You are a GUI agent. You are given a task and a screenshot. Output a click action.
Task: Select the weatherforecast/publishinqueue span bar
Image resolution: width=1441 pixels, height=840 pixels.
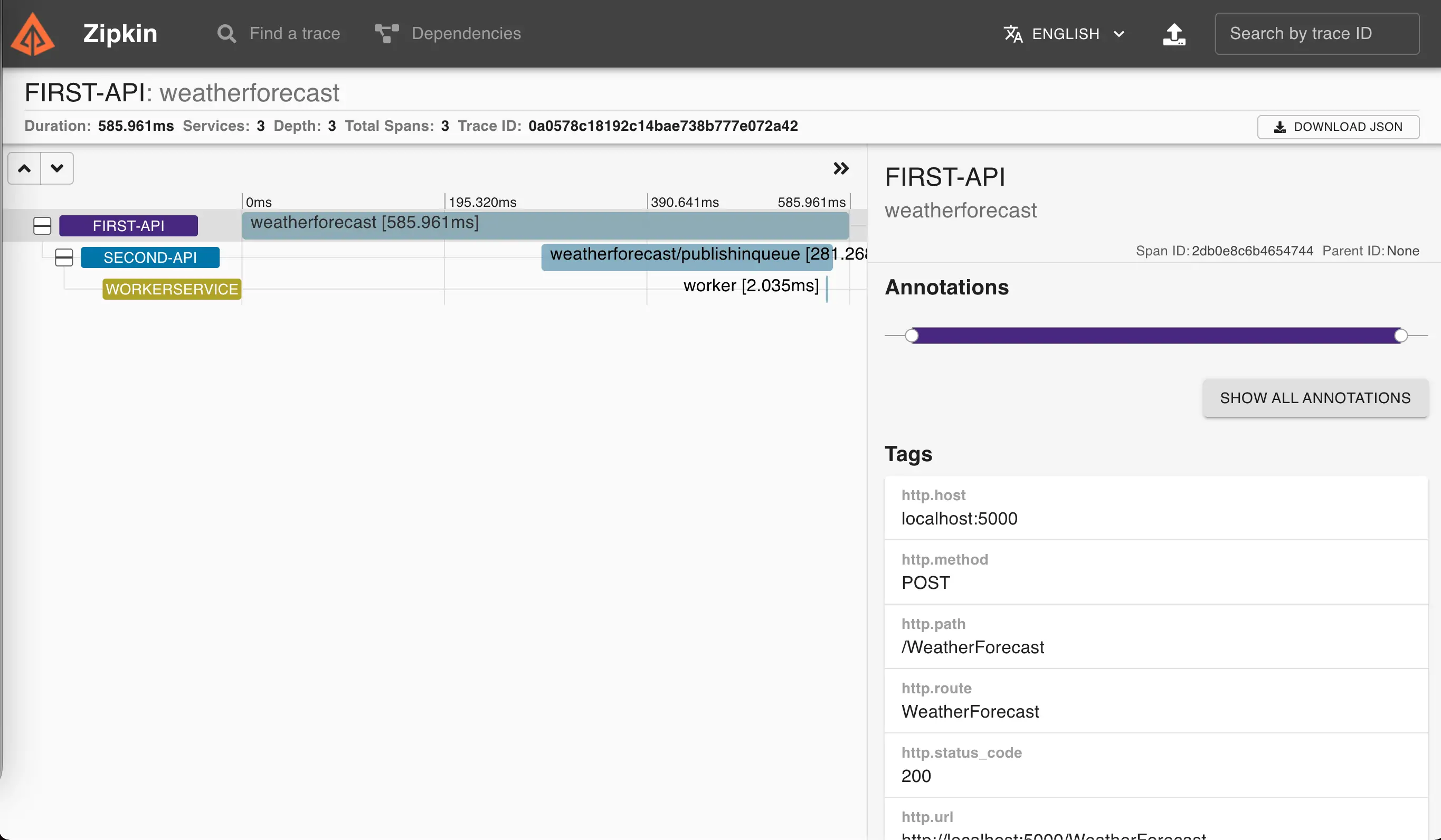click(x=686, y=257)
